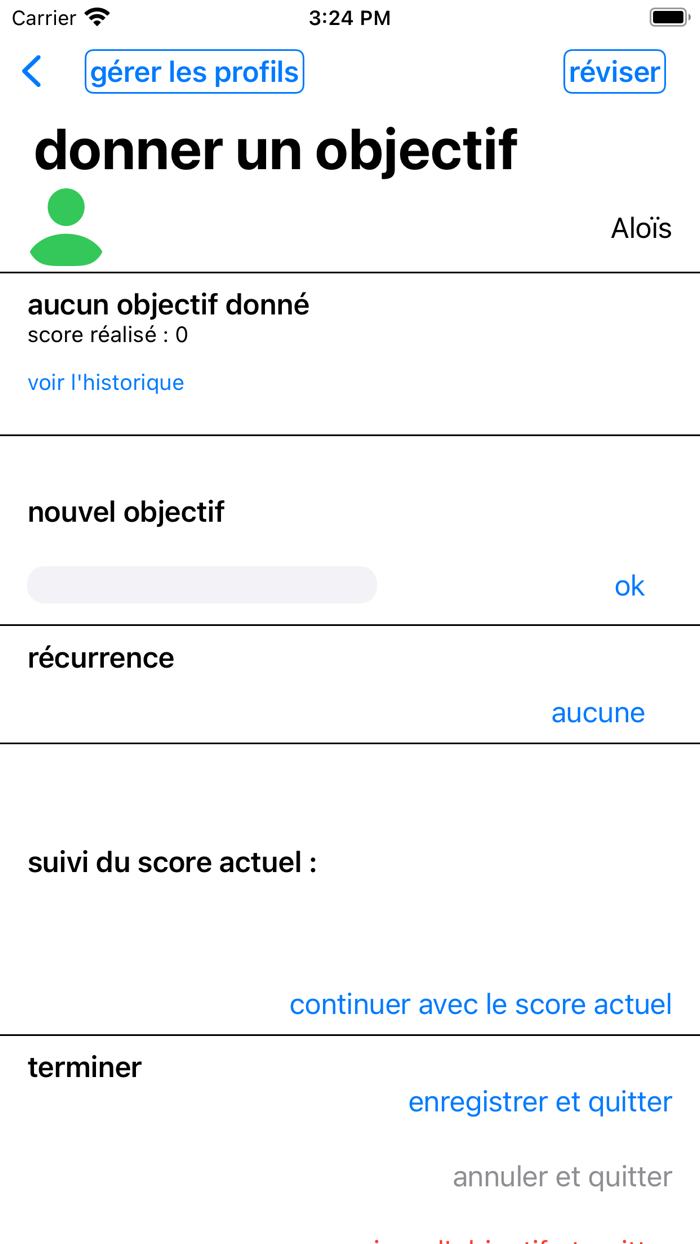
Task: Open the récurrence selector showing "aucune"
Action: [x=598, y=712]
